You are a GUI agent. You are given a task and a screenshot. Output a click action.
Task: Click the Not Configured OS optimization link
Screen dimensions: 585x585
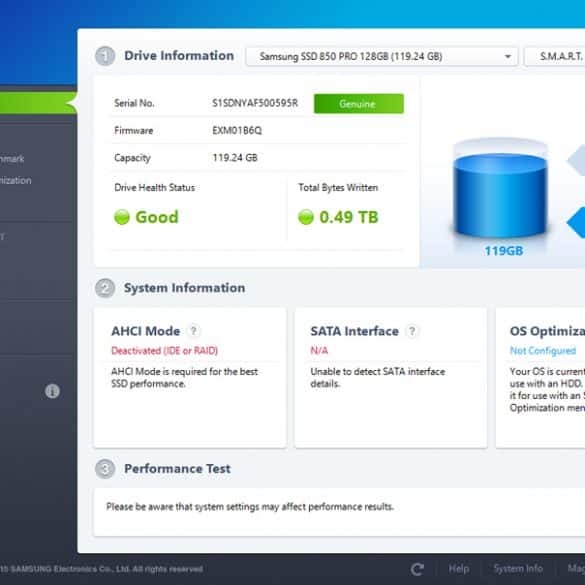point(542,351)
